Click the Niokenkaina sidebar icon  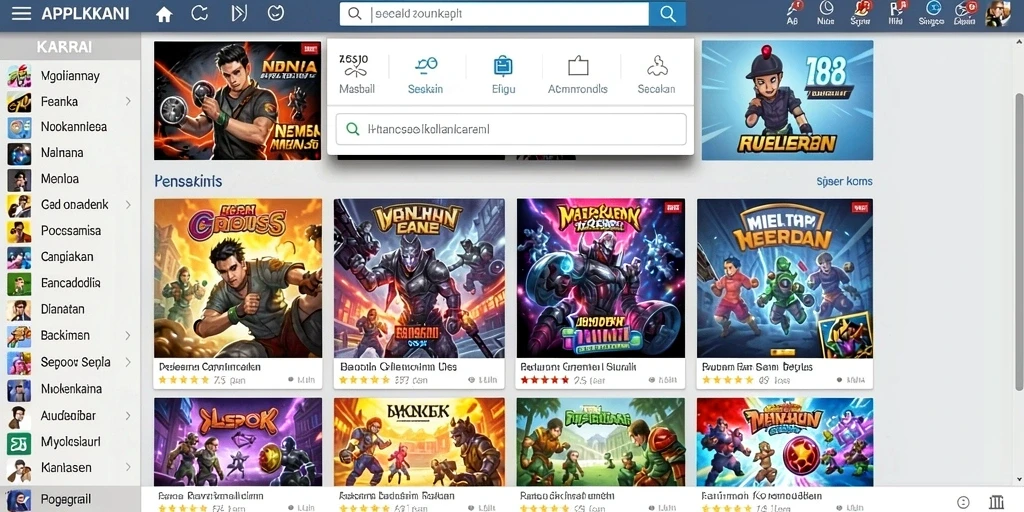[x=19, y=389]
